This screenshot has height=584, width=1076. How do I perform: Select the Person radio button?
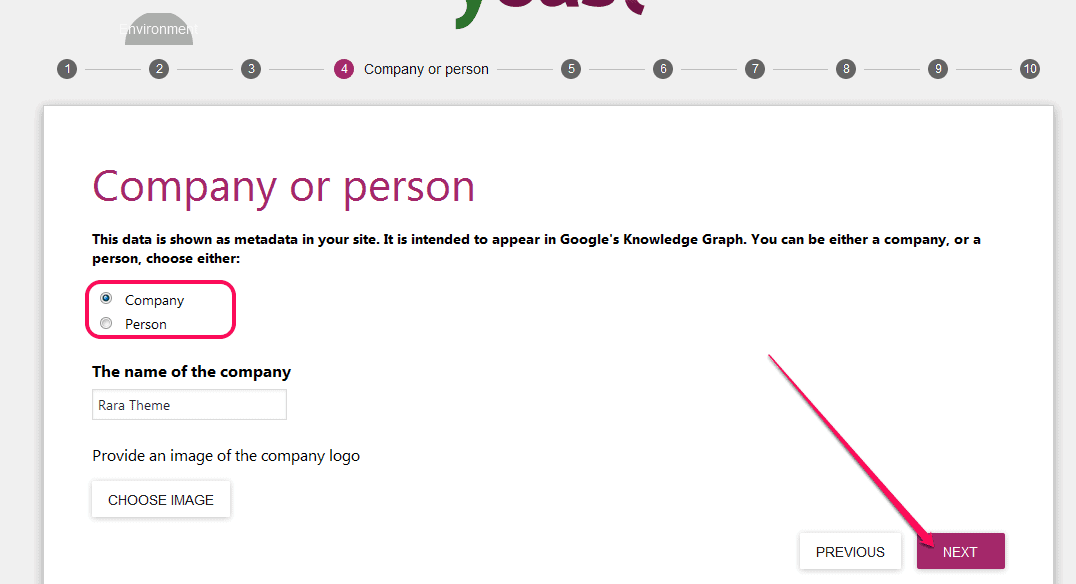(106, 322)
